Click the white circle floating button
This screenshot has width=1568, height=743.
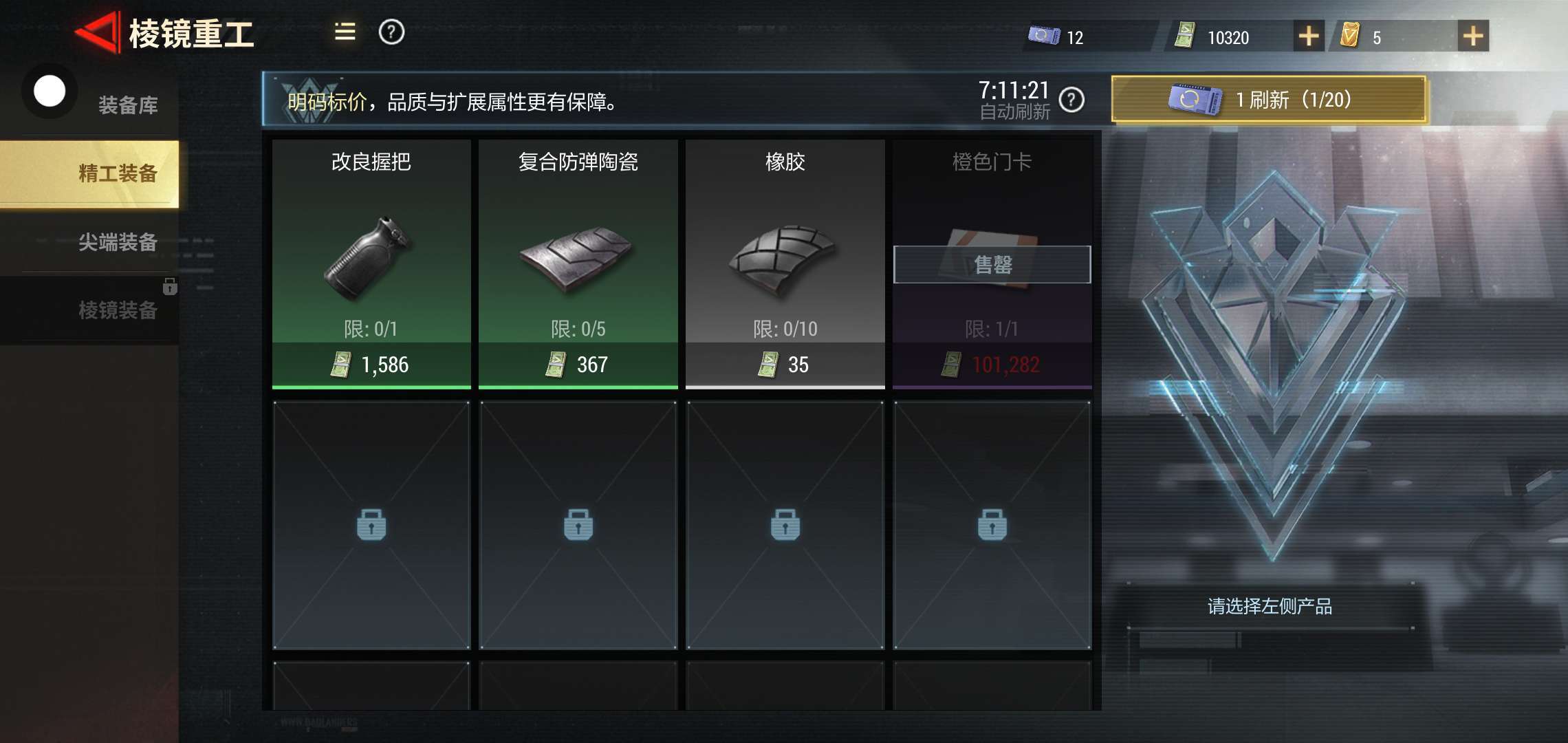[50, 91]
